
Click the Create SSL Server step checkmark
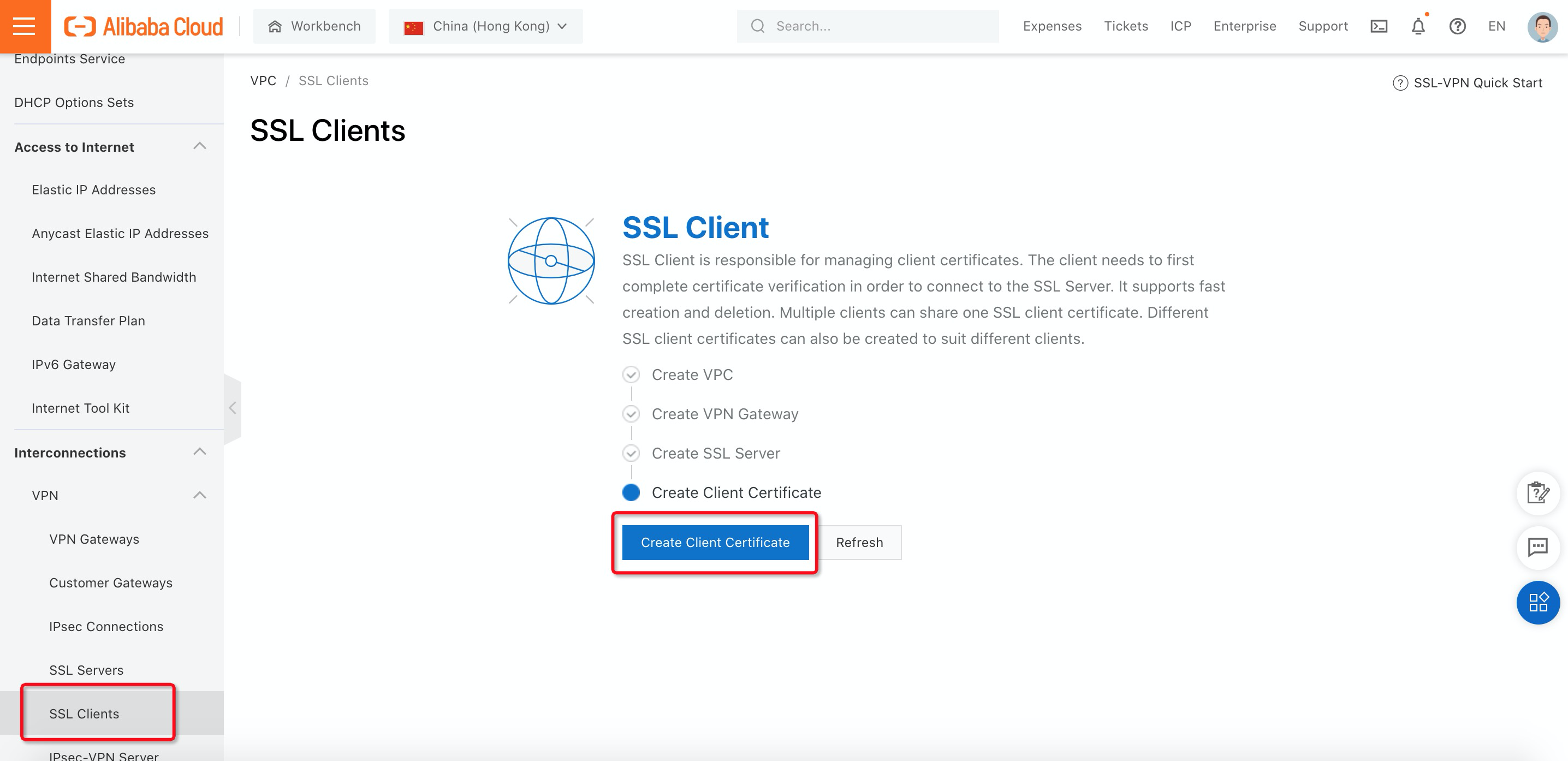point(631,453)
